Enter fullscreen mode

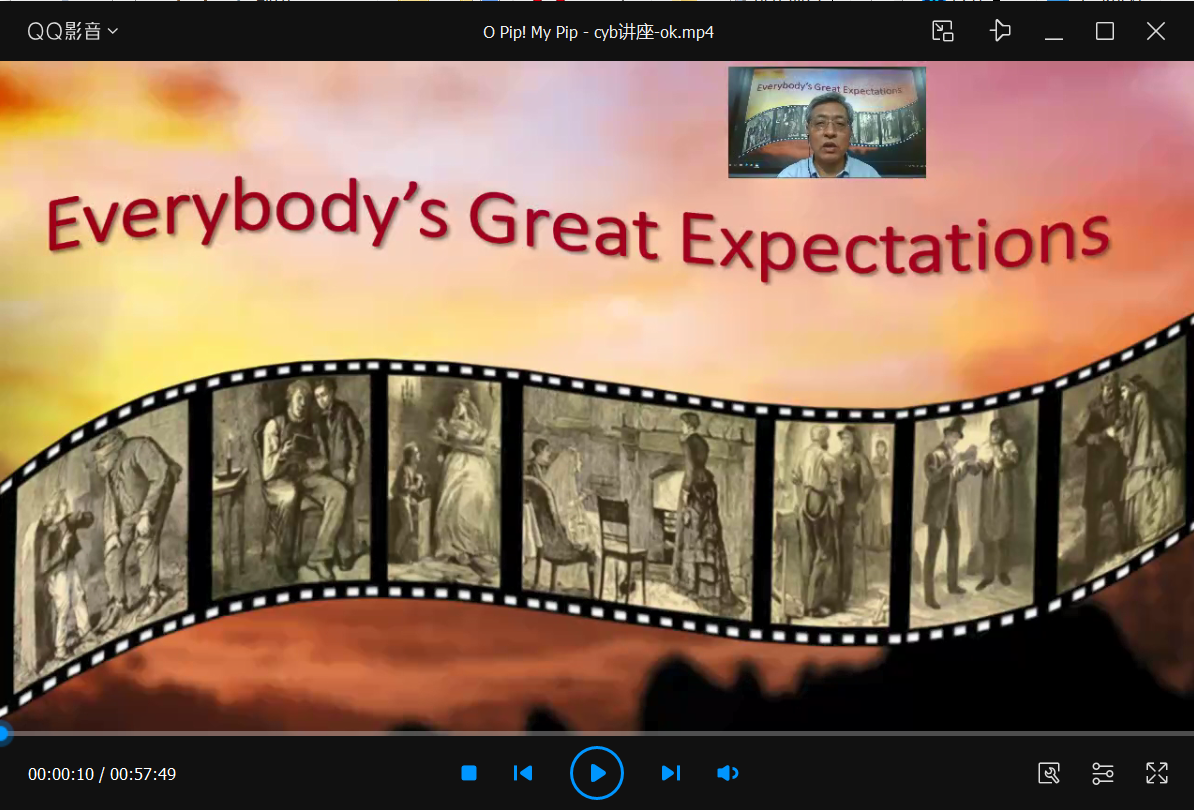click(x=1157, y=773)
